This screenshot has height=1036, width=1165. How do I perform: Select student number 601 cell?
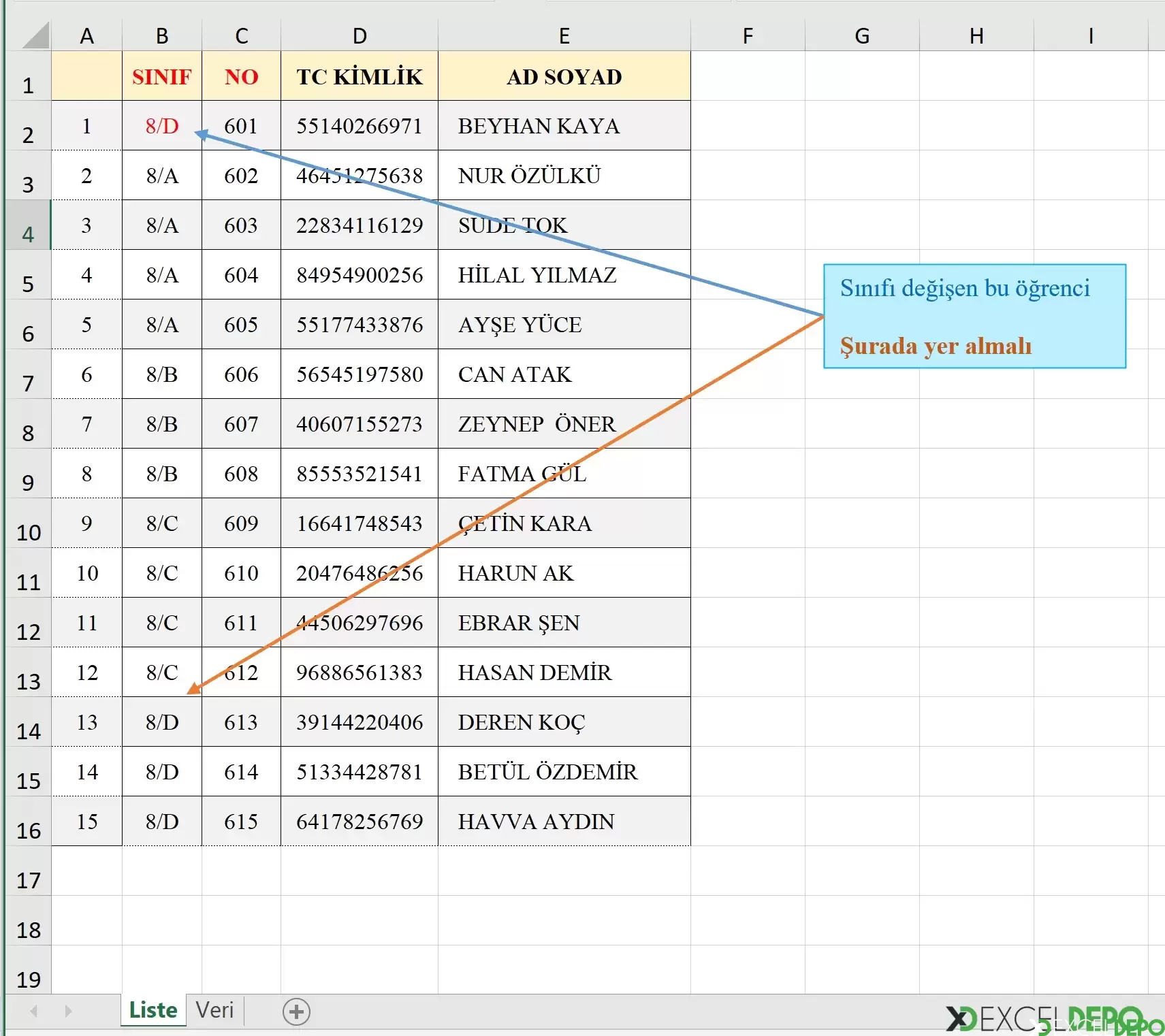coord(241,126)
